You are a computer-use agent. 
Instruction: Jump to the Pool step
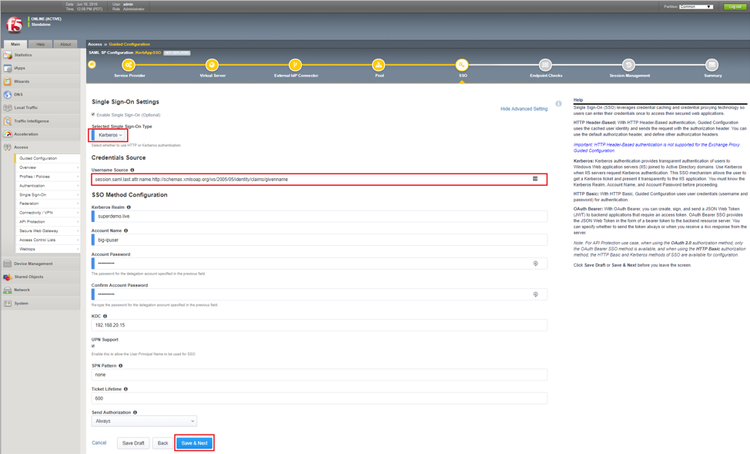tap(378, 65)
